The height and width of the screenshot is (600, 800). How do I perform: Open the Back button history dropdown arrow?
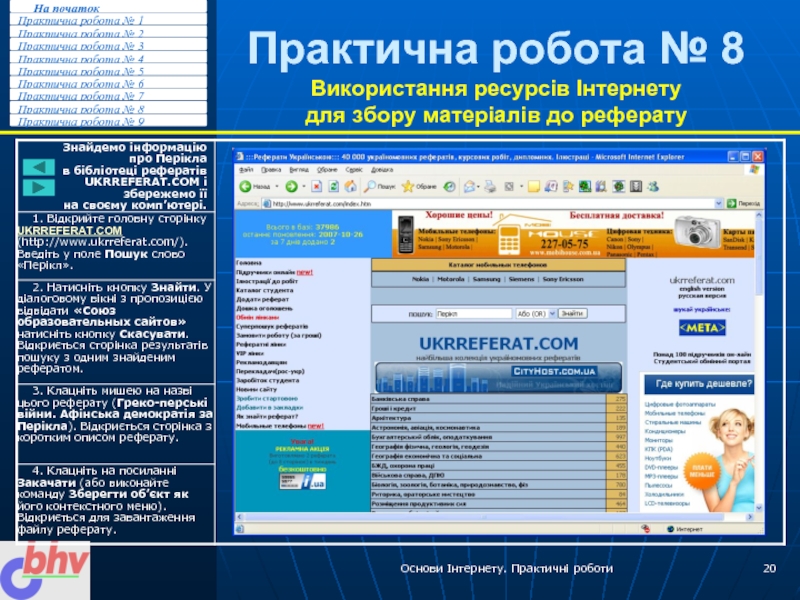point(277,187)
